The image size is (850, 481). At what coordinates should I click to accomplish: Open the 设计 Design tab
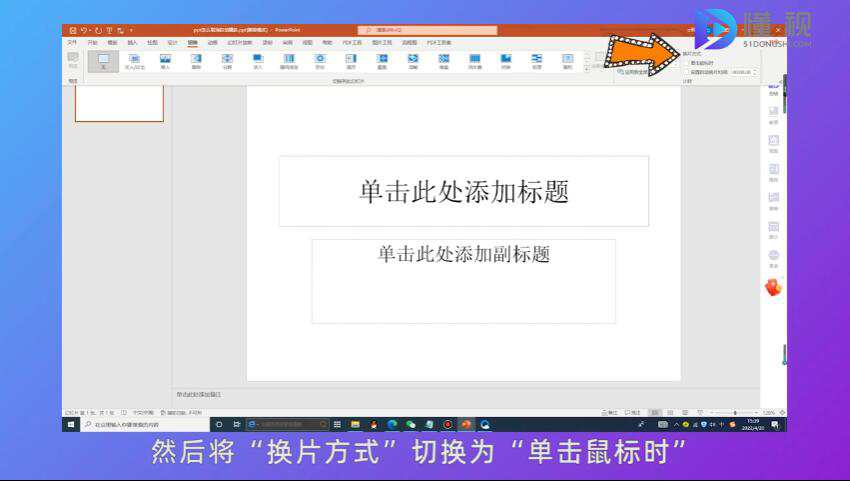(172, 42)
